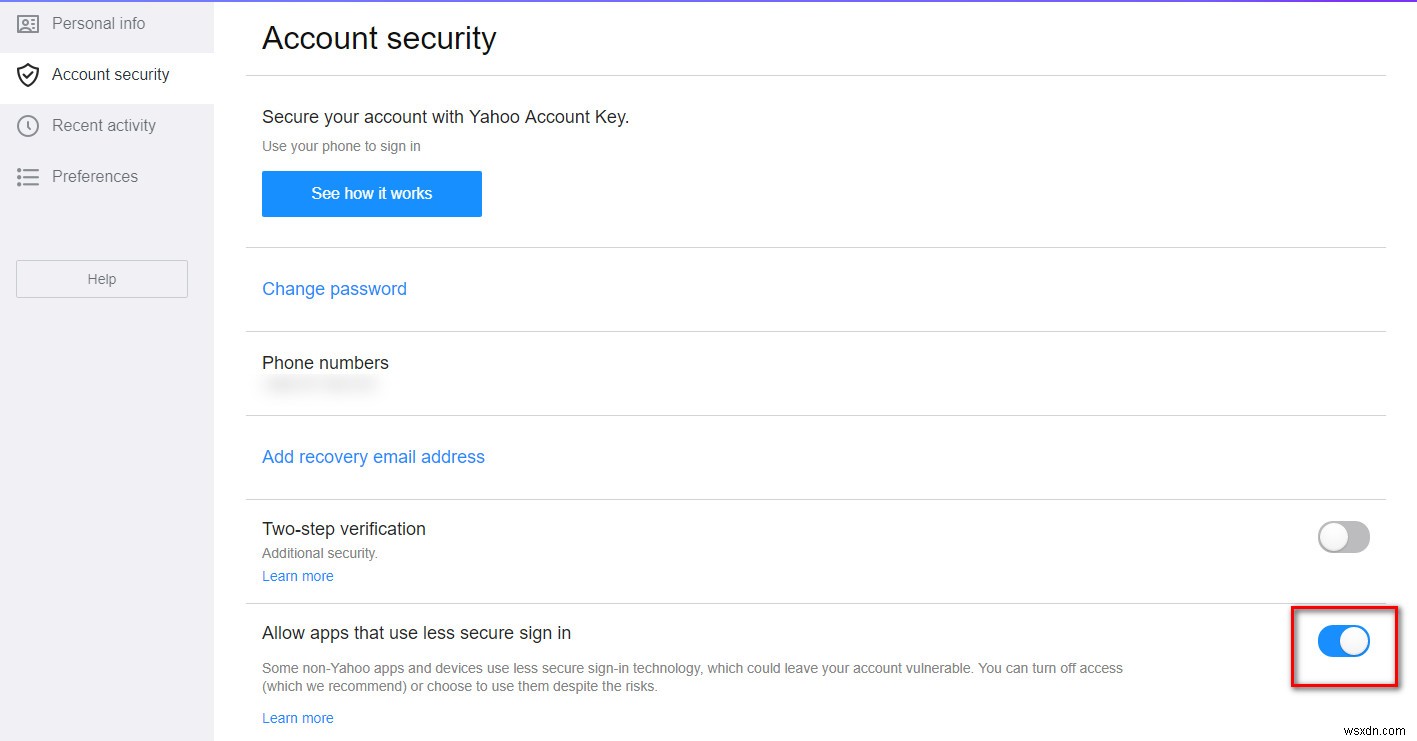Open the Preferences section
The width and height of the screenshot is (1417, 741).
(94, 176)
